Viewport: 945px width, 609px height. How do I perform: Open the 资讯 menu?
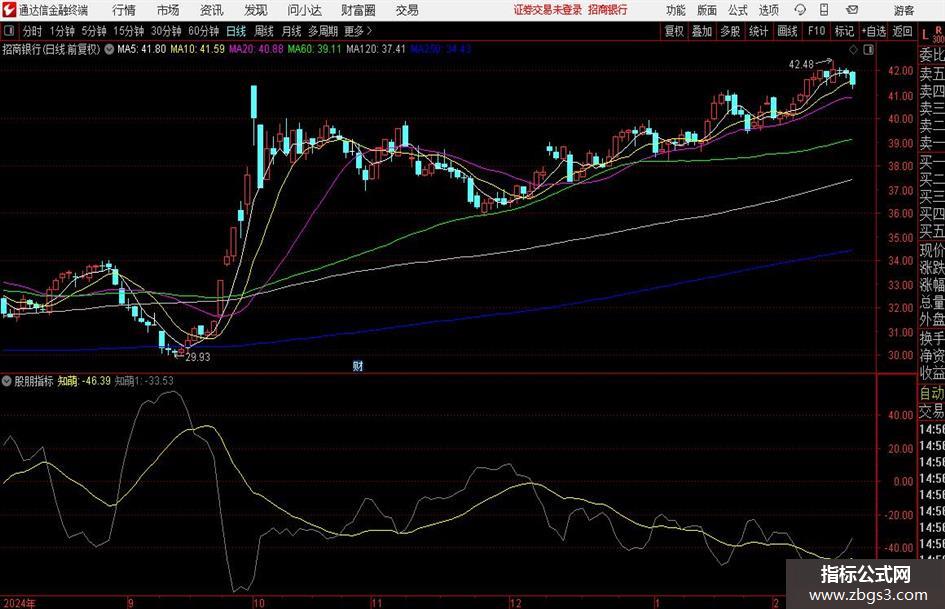pos(212,10)
